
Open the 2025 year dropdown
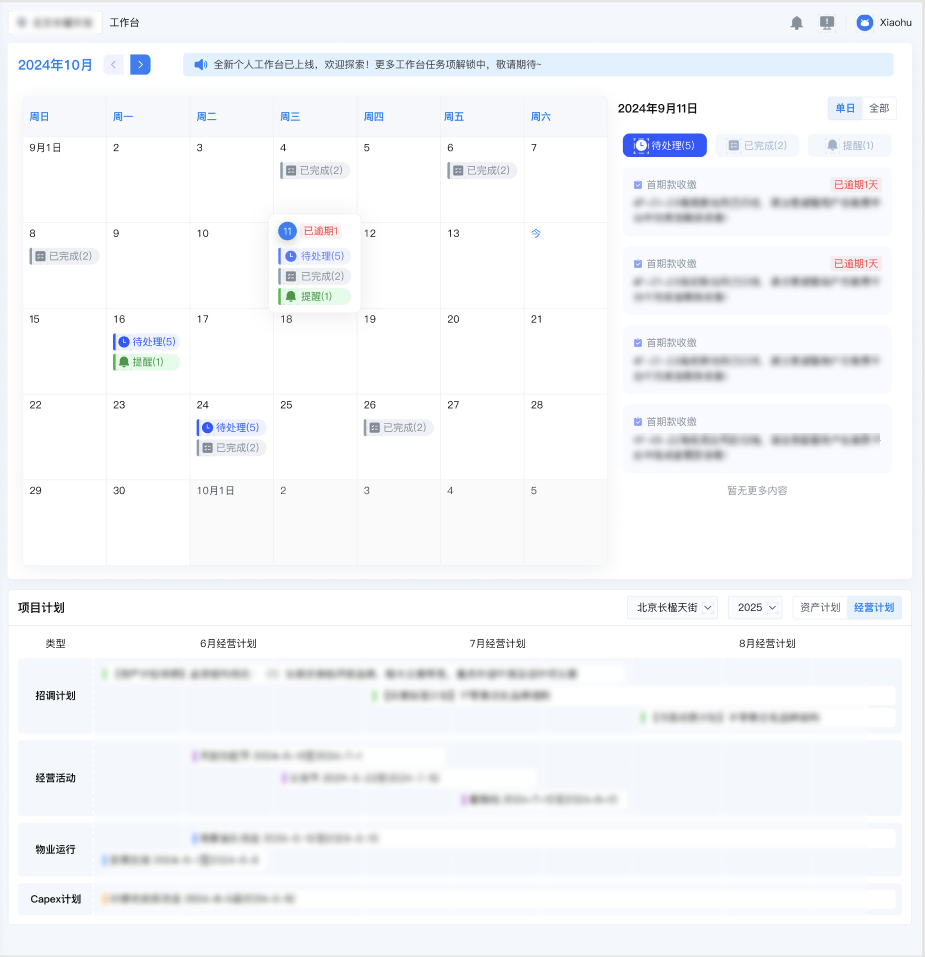click(x=755, y=607)
